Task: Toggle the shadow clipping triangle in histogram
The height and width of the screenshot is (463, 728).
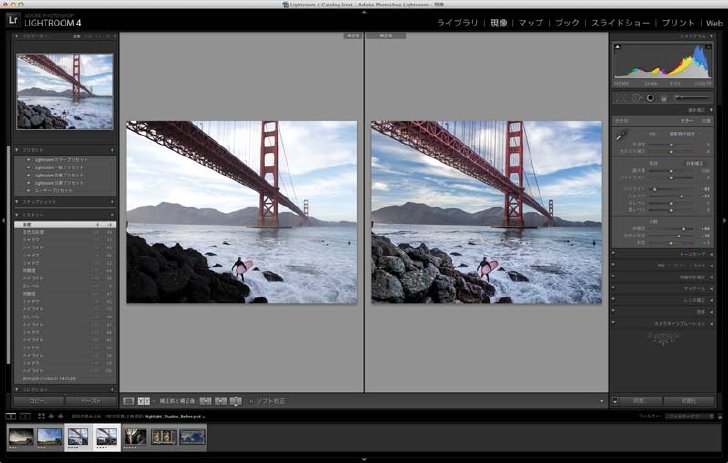Action: (618, 47)
